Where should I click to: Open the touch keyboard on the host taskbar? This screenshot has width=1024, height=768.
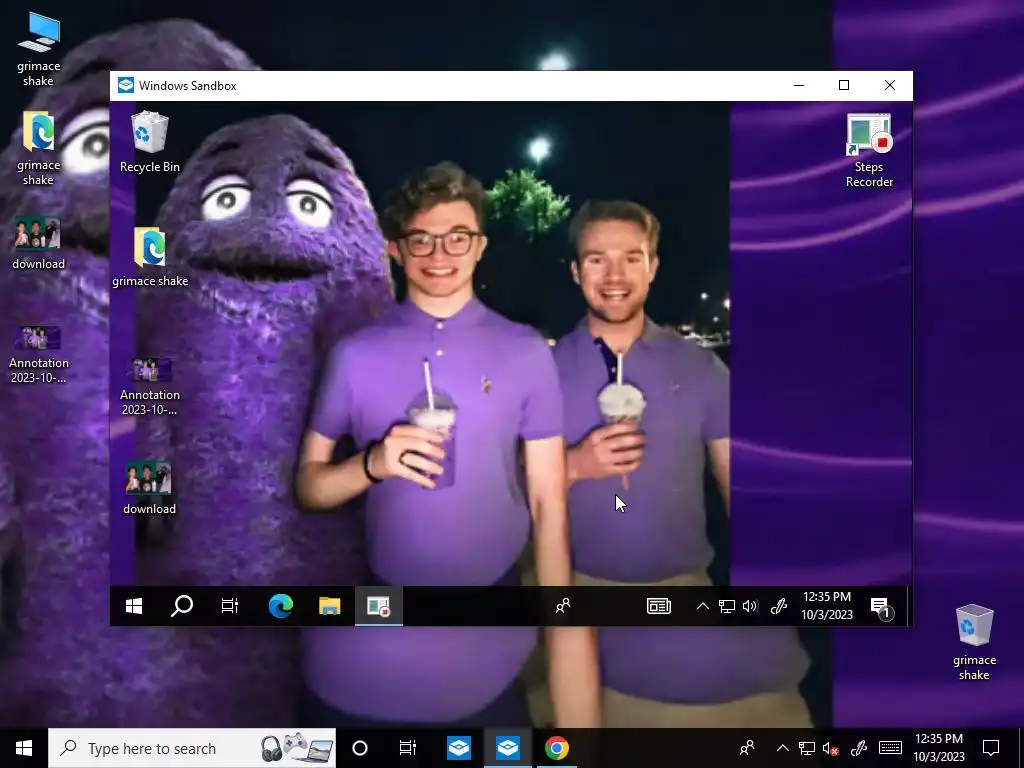click(x=890, y=748)
